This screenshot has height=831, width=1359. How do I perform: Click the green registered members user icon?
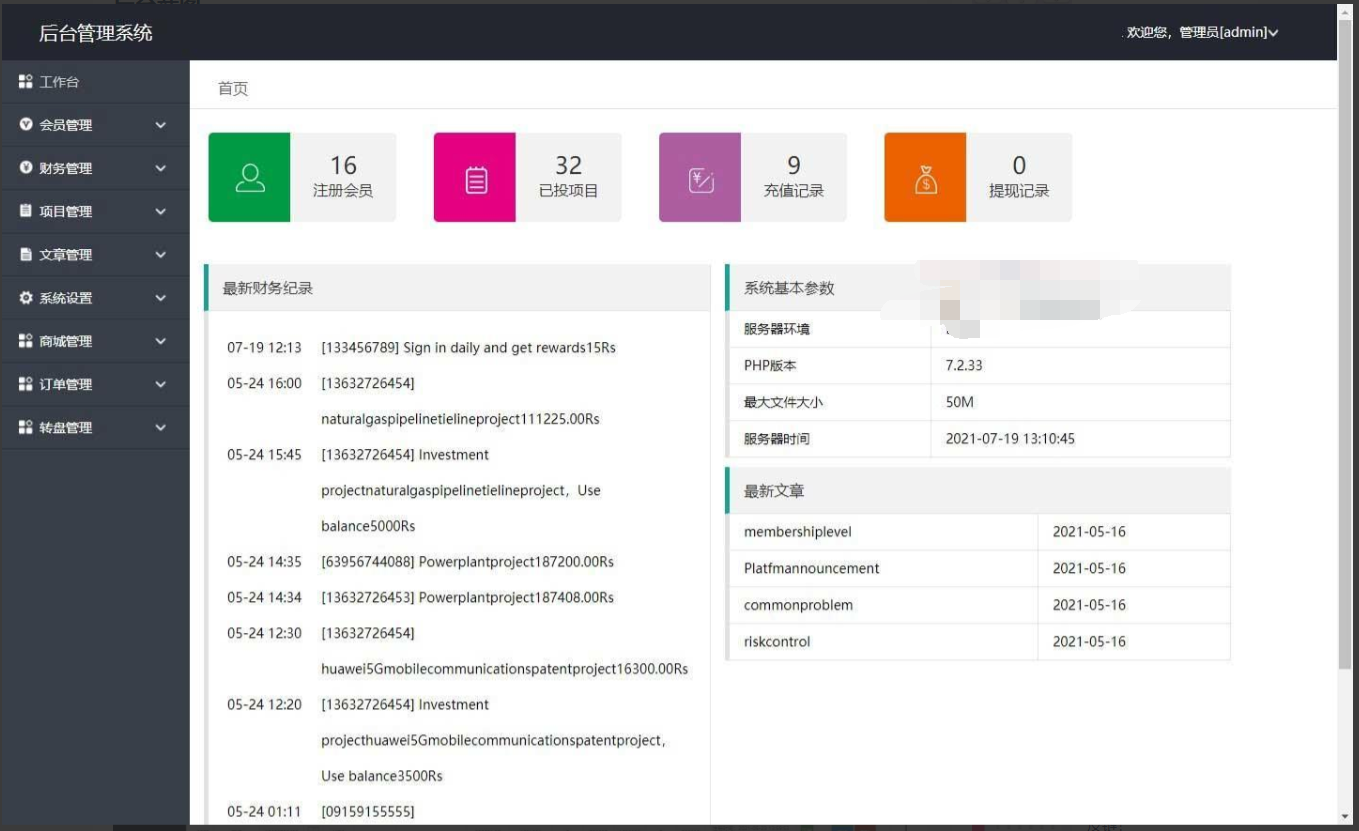point(249,178)
